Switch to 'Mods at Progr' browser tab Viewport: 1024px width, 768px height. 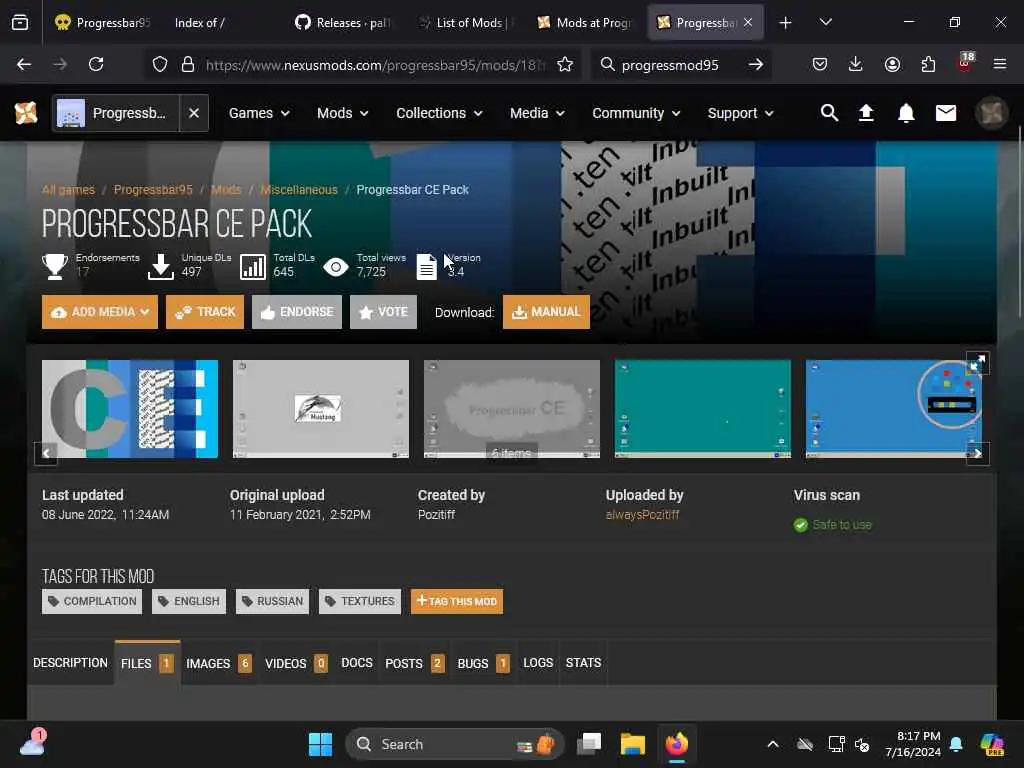click(585, 23)
